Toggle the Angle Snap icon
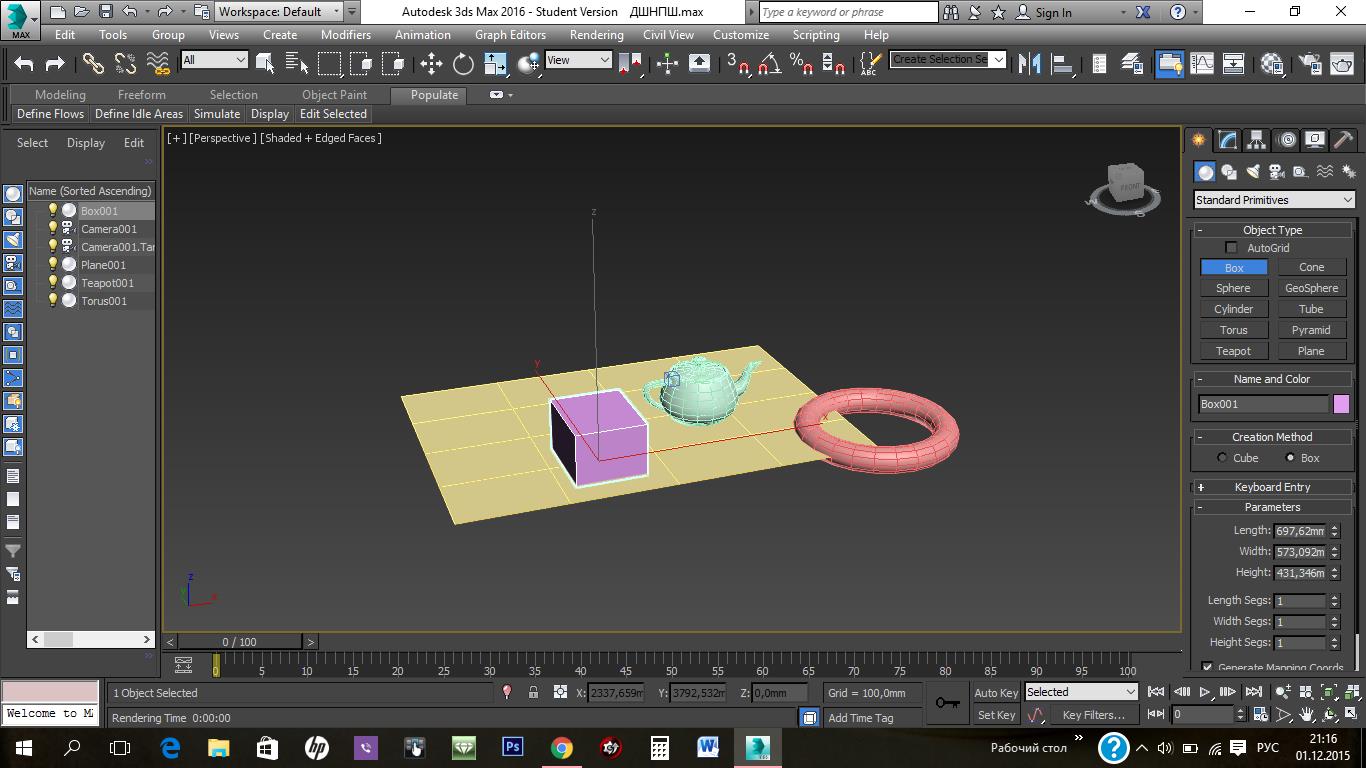1366x768 pixels. 769,63
